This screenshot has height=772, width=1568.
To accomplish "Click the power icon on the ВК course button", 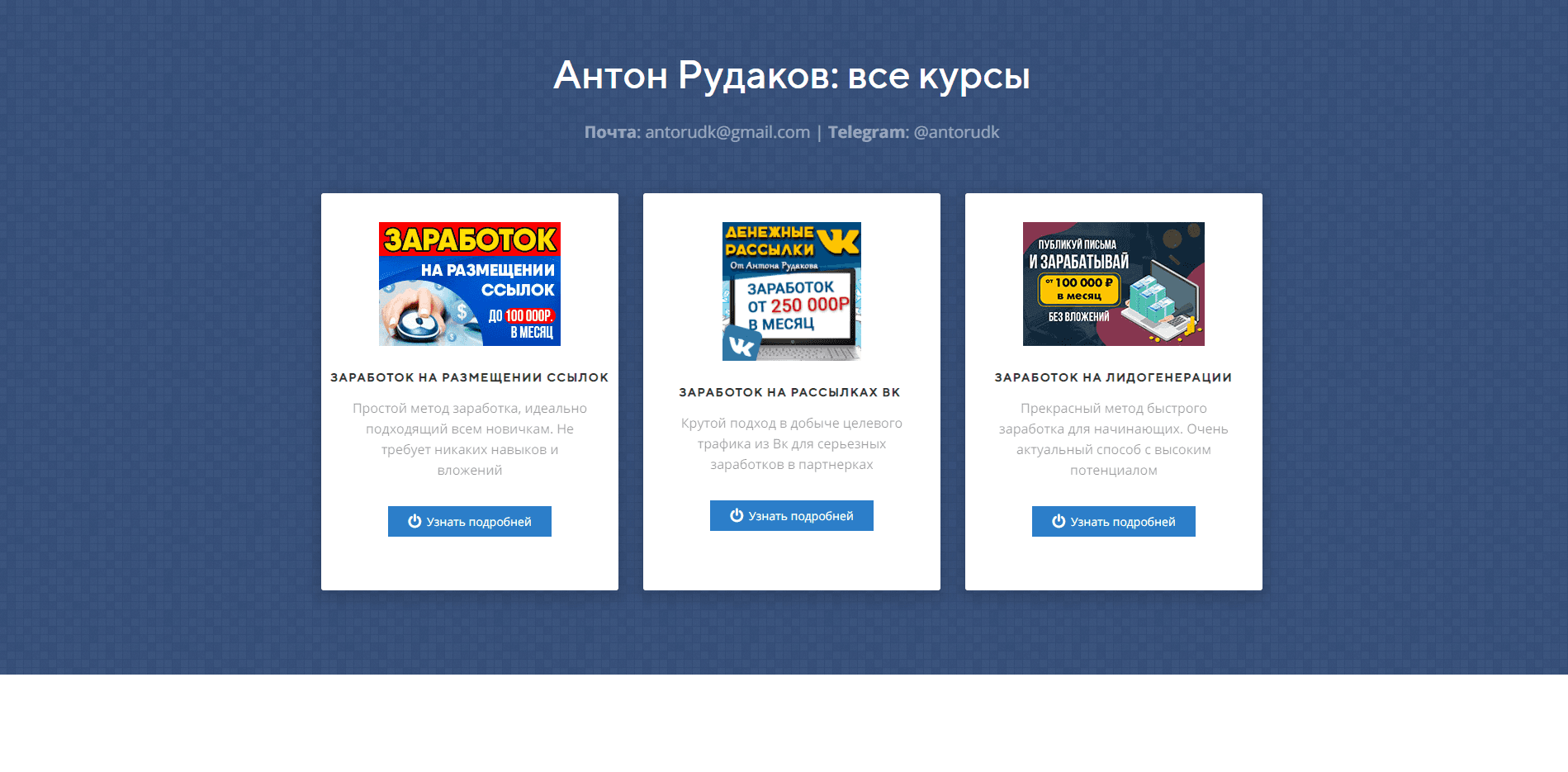I will tap(735, 515).
